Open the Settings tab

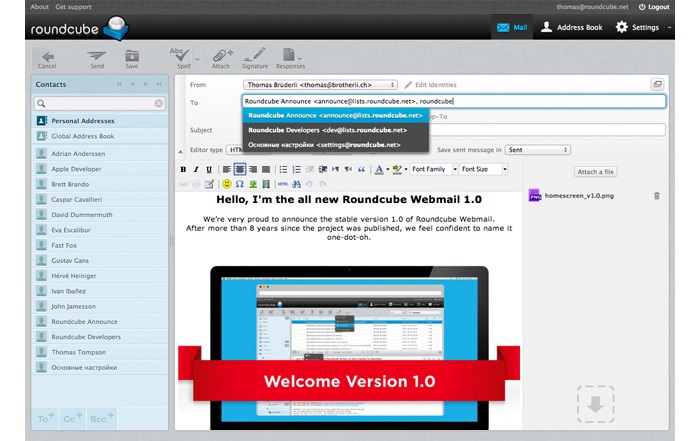click(637, 27)
